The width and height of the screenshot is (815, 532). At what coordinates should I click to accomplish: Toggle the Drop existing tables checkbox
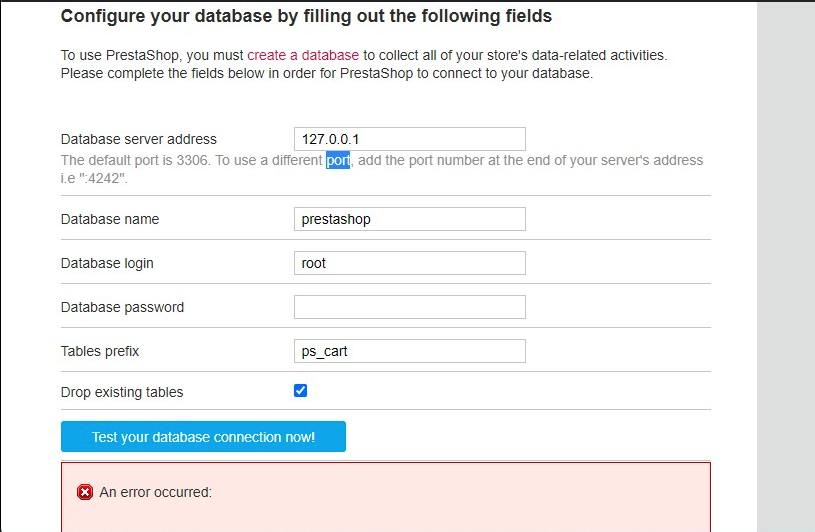point(300,391)
